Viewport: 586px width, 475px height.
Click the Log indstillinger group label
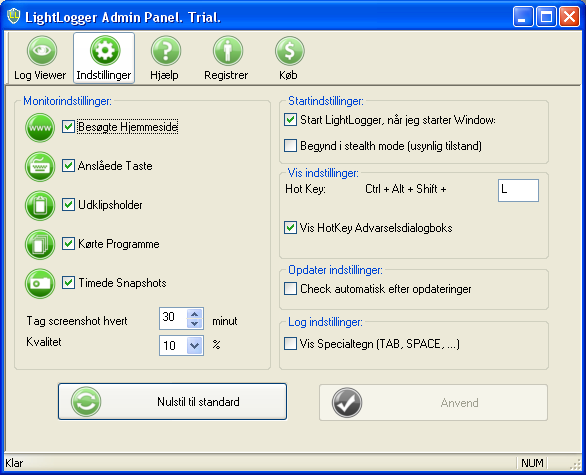[x=325, y=322]
